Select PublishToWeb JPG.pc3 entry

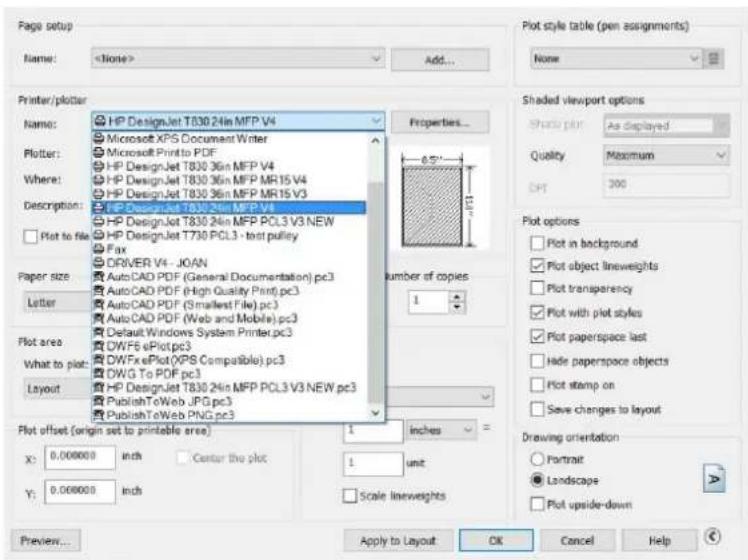click(x=231, y=402)
